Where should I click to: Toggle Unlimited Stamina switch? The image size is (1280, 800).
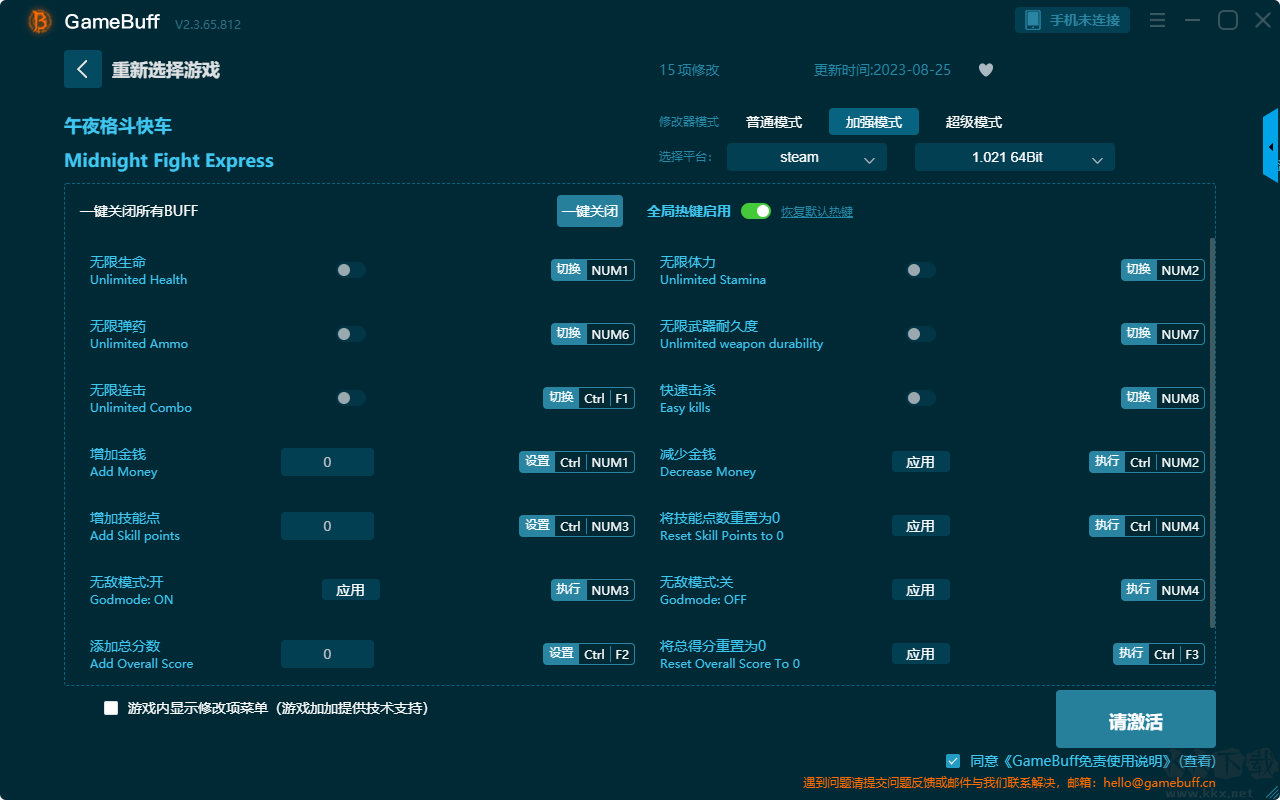[x=921, y=270]
